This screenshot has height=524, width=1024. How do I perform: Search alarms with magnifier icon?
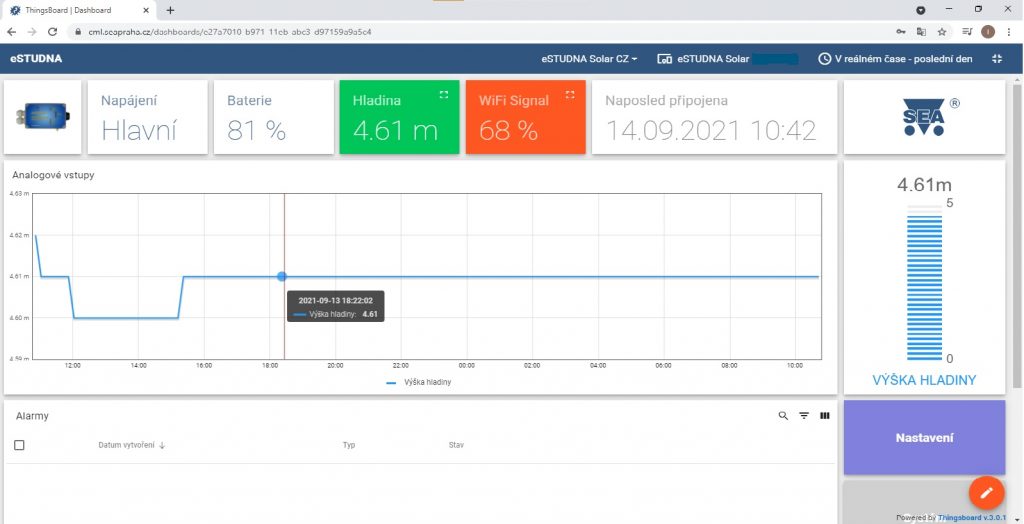click(783, 416)
